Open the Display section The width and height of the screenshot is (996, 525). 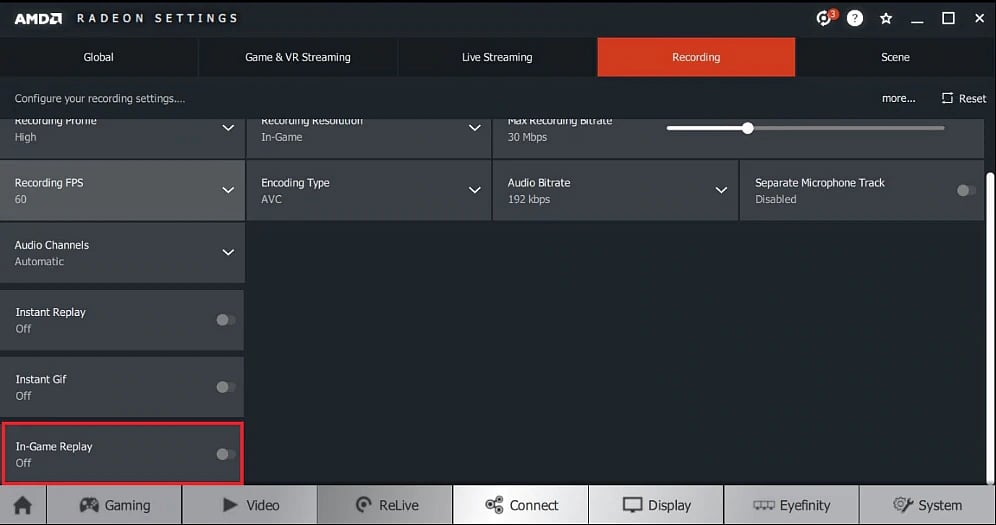coord(656,505)
